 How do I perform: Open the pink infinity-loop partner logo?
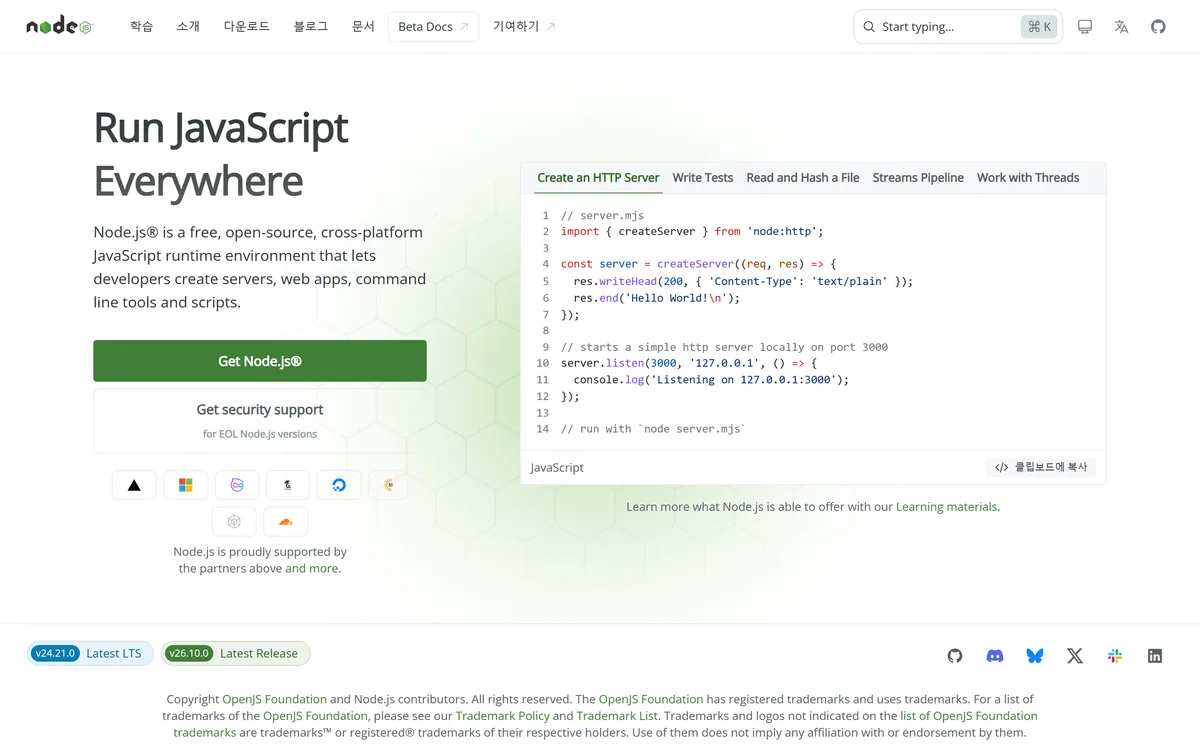(237, 485)
